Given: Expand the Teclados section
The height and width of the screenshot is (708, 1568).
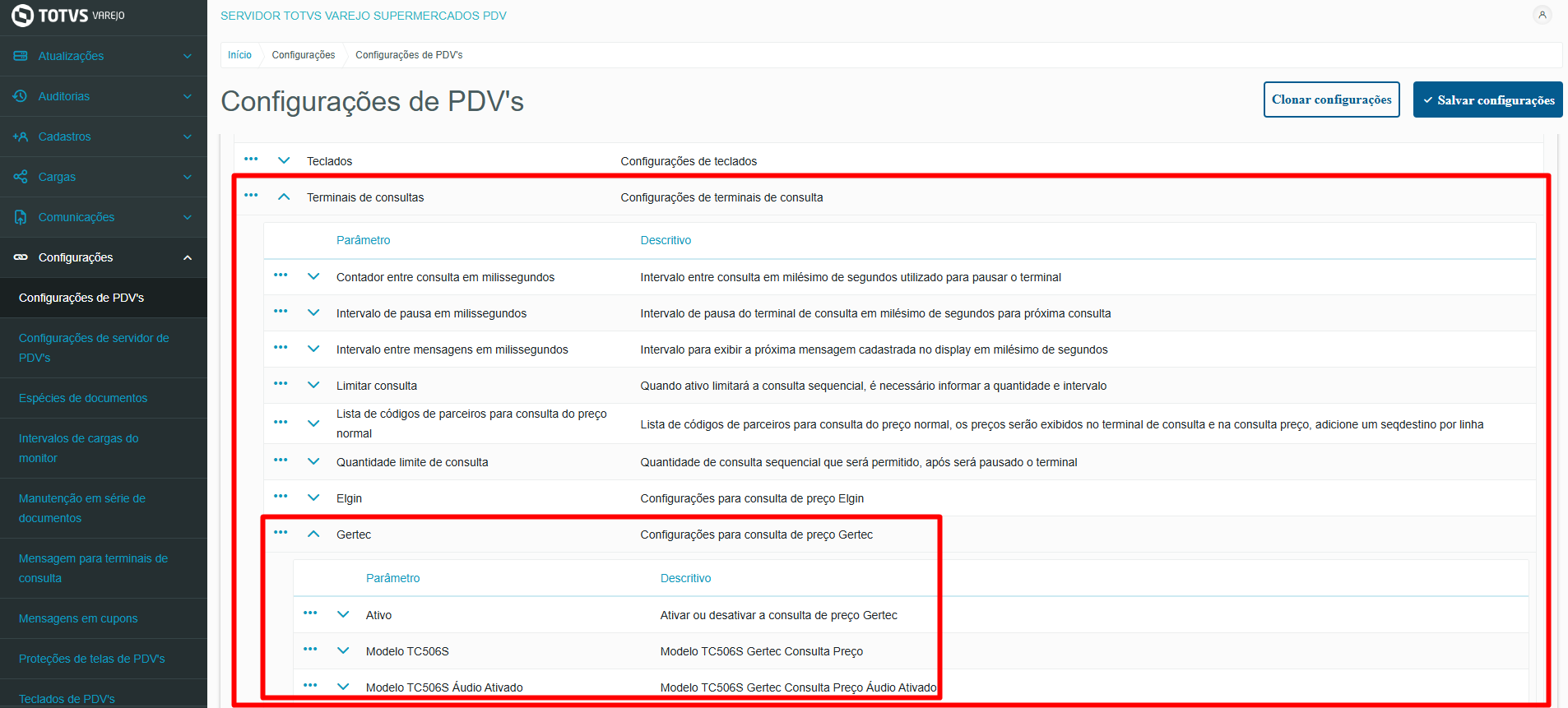Looking at the screenshot, I should [284, 160].
